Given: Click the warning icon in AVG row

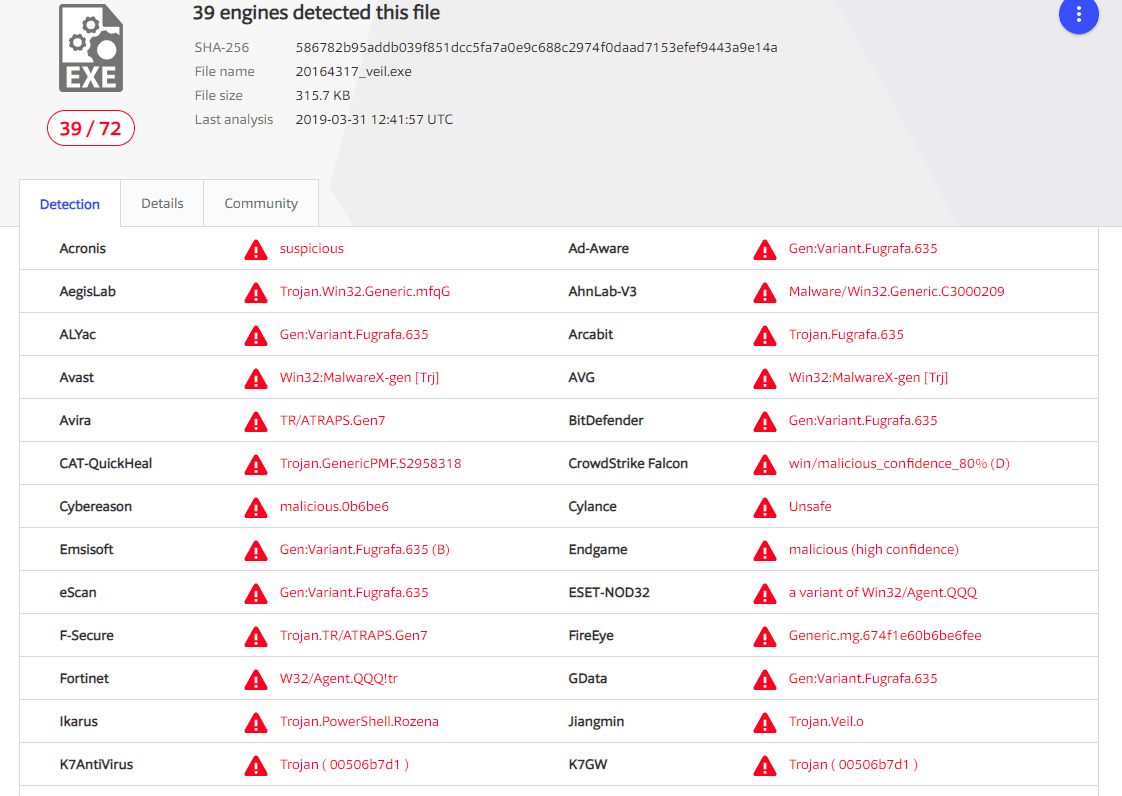Looking at the screenshot, I should pos(765,379).
